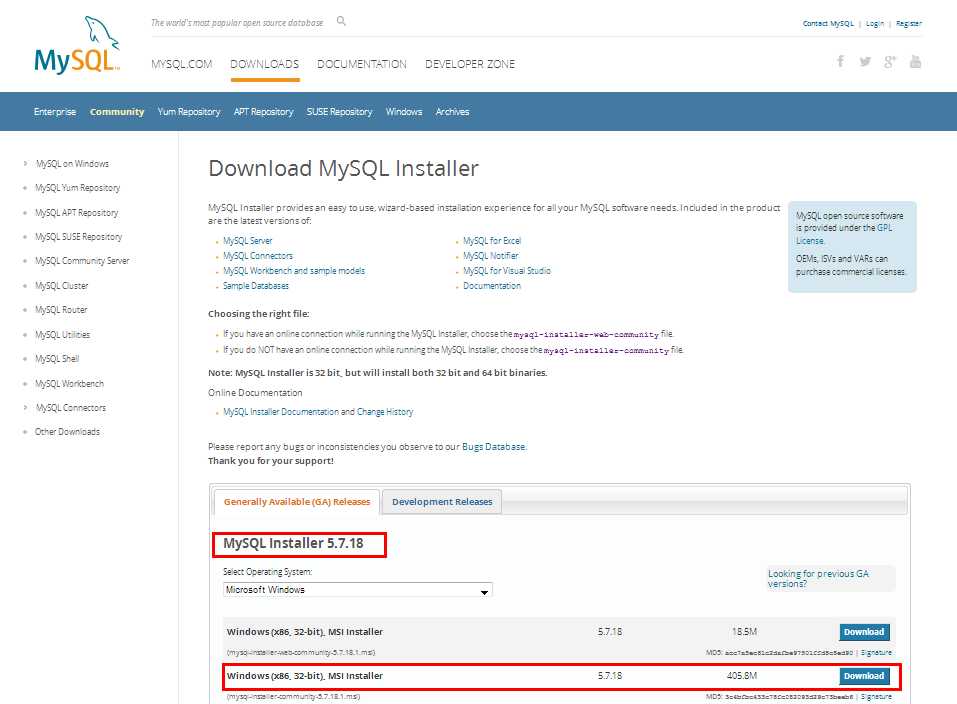The image size is (957, 704).
Task: Click the MySQL dolphin logo
Action: pos(77,45)
